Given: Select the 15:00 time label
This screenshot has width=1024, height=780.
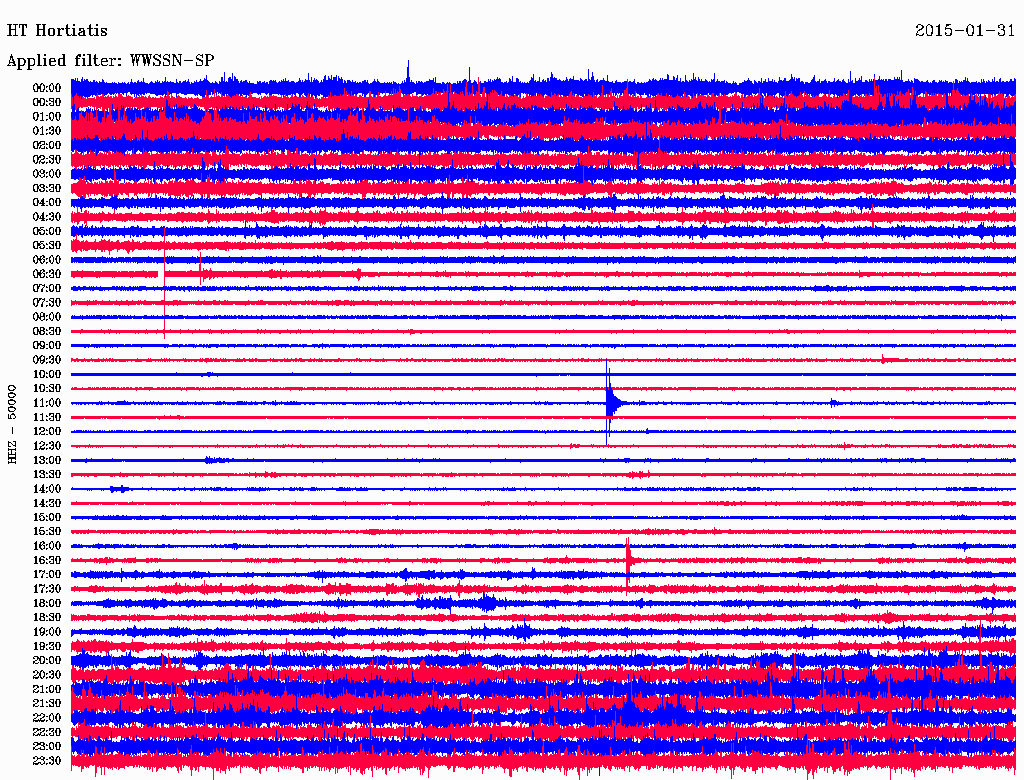Looking at the screenshot, I should [47, 517].
